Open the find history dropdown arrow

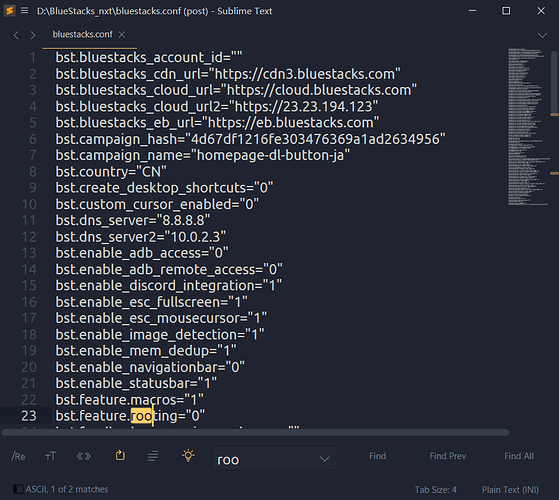pyautogui.click(x=324, y=459)
